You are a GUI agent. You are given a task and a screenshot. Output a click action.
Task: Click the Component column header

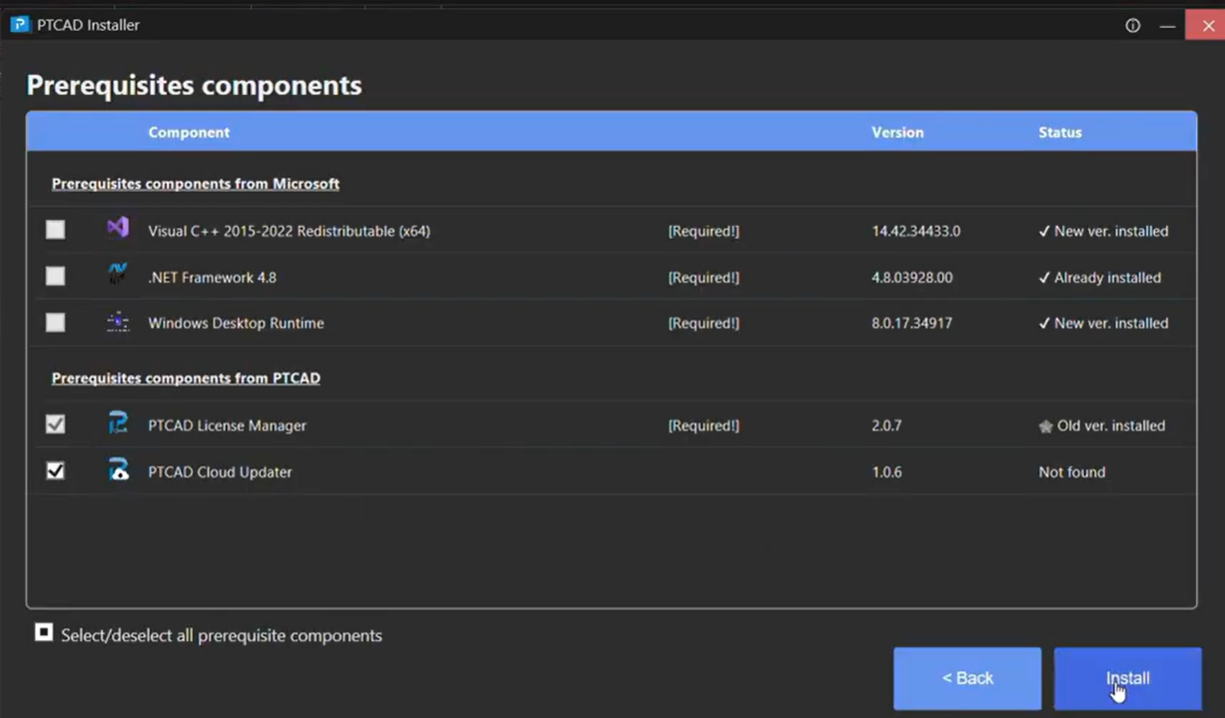click(x=189, y=132)
